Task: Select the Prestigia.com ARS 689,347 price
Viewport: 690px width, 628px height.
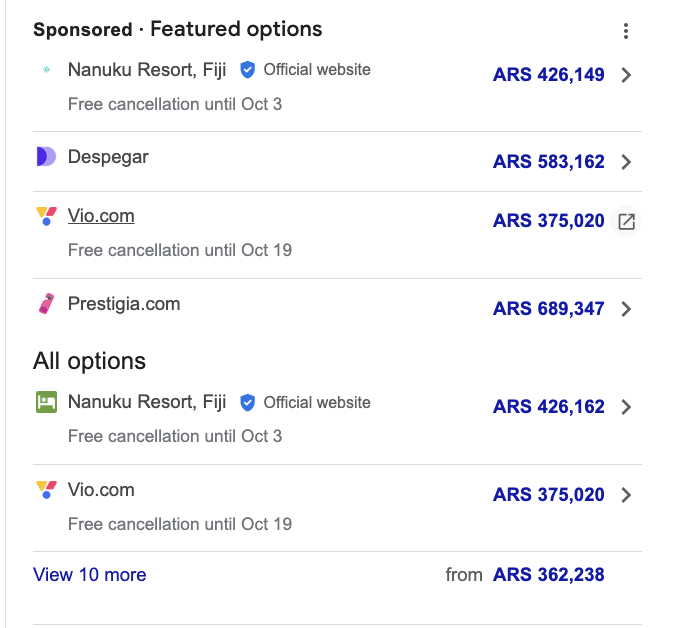Action: tap(548, 309)
